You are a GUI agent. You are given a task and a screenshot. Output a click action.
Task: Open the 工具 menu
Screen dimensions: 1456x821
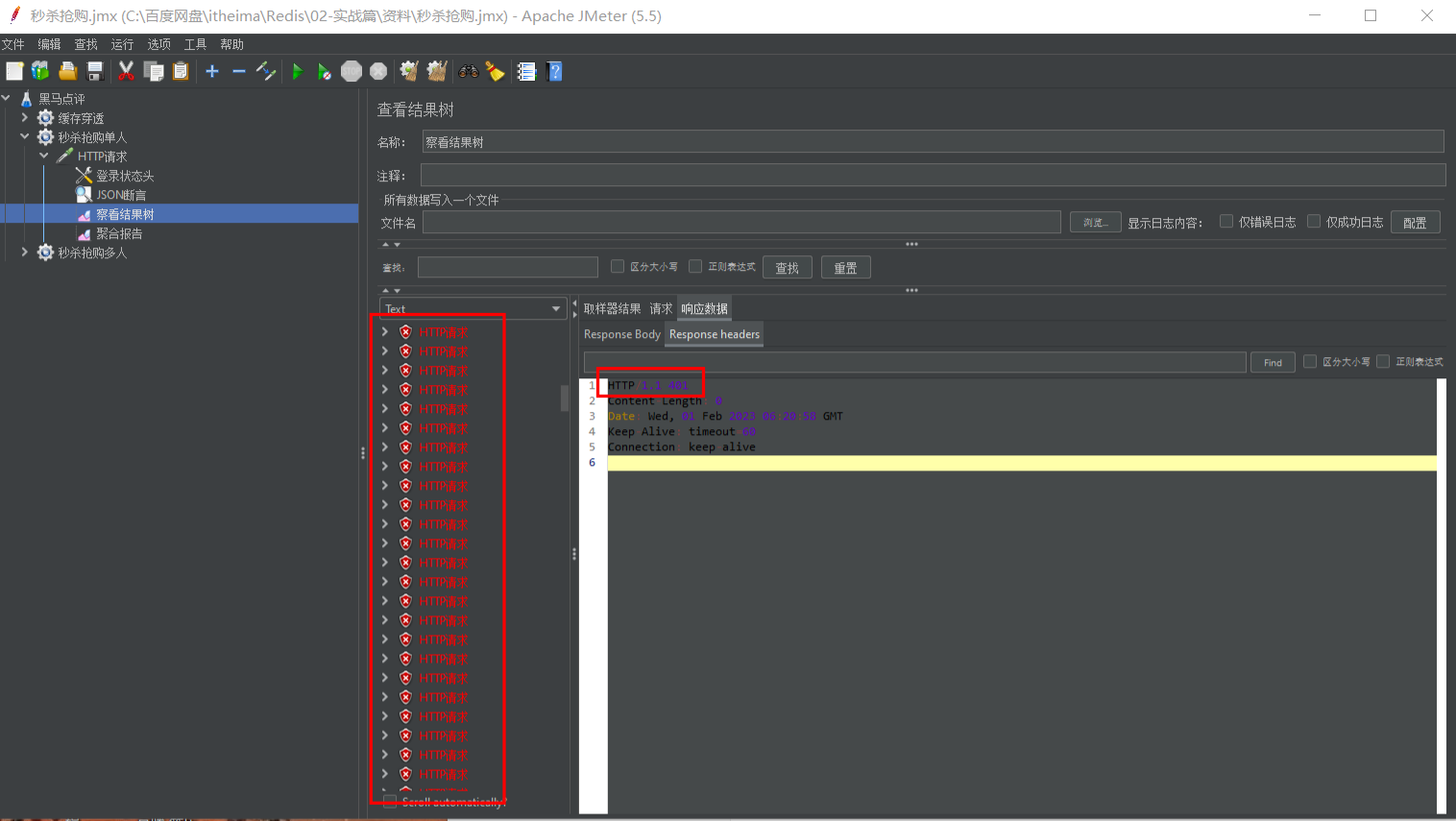[195, 44]
